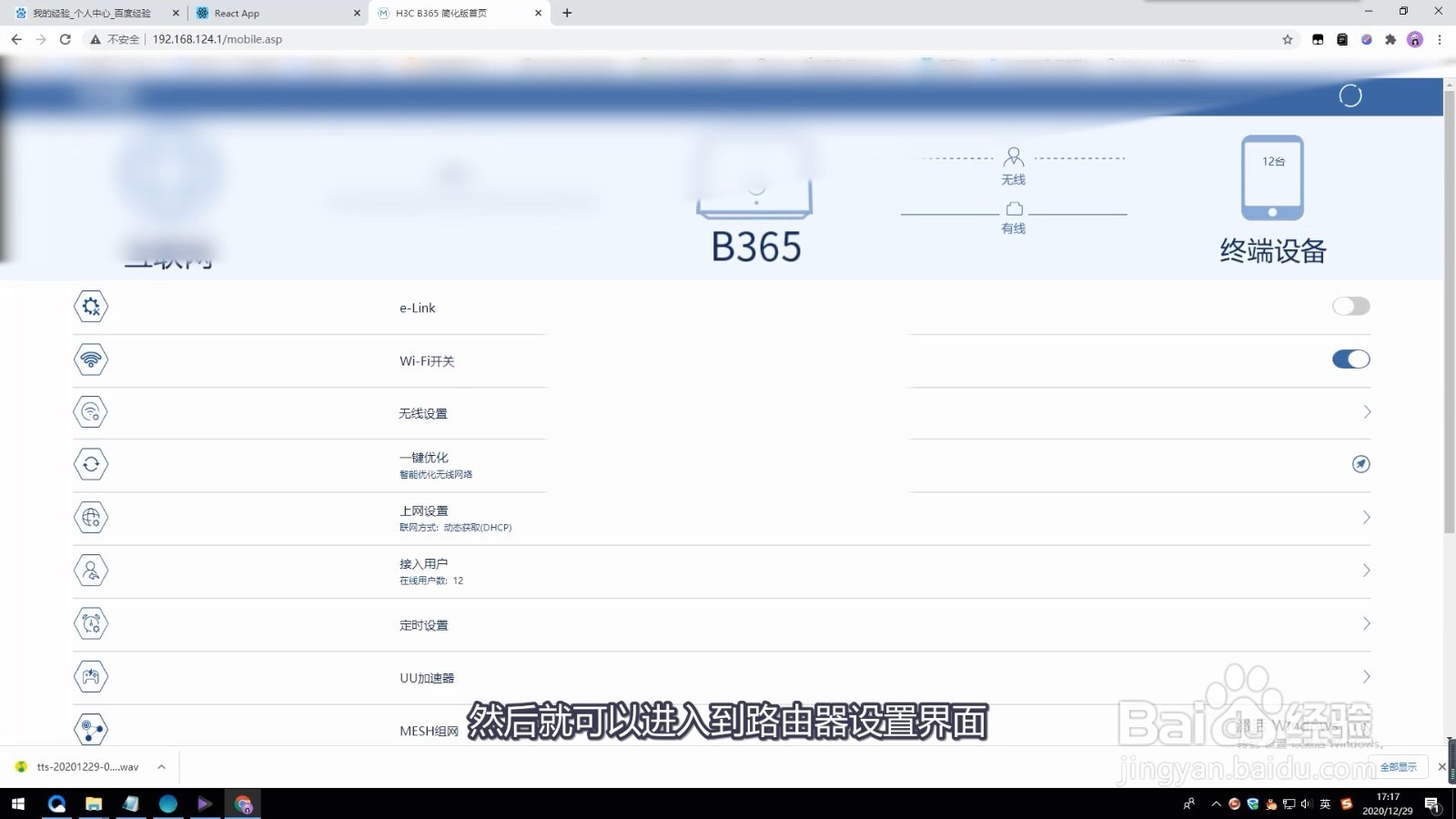
Task: Open UU加速器 via the gamepad icon
Action: 90,676
